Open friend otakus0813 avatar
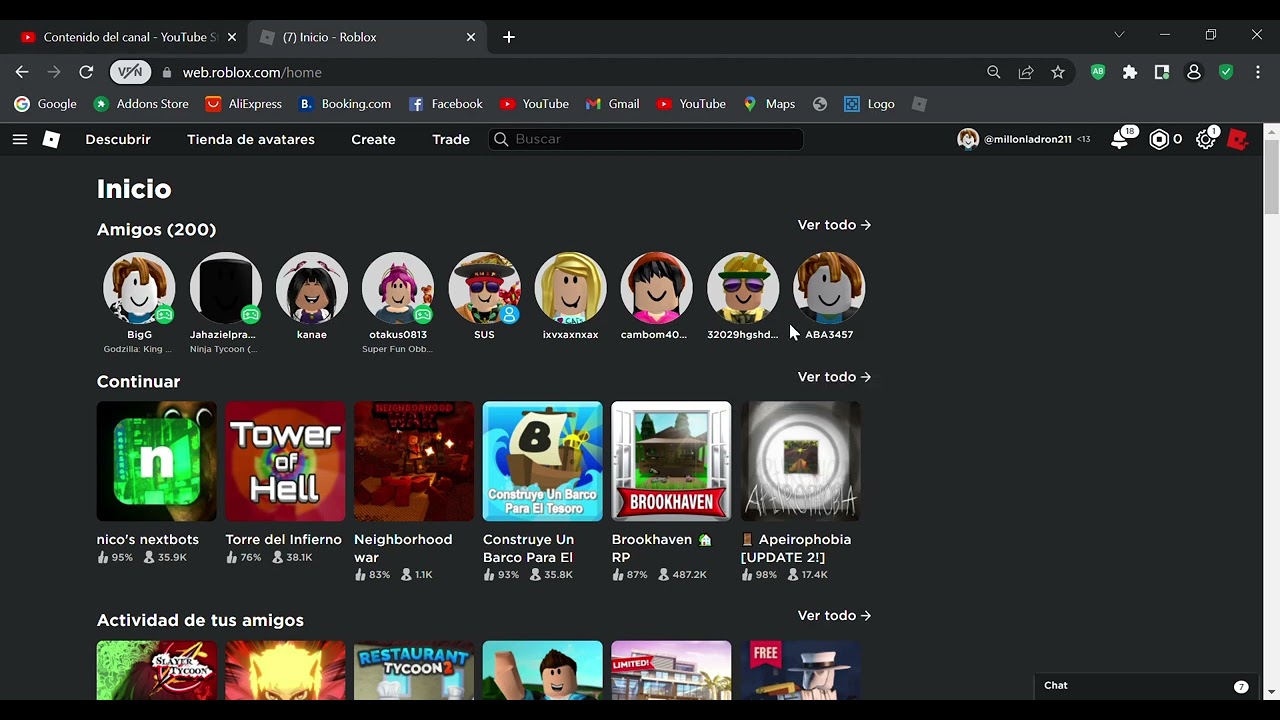Screen dimensions: 1280x720 point(398,288)
